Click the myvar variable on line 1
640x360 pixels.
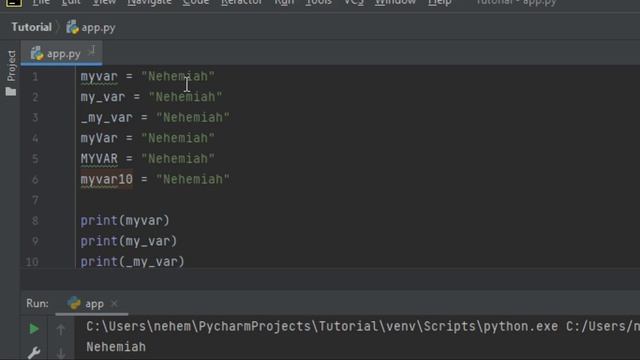(x=99, y=76)
